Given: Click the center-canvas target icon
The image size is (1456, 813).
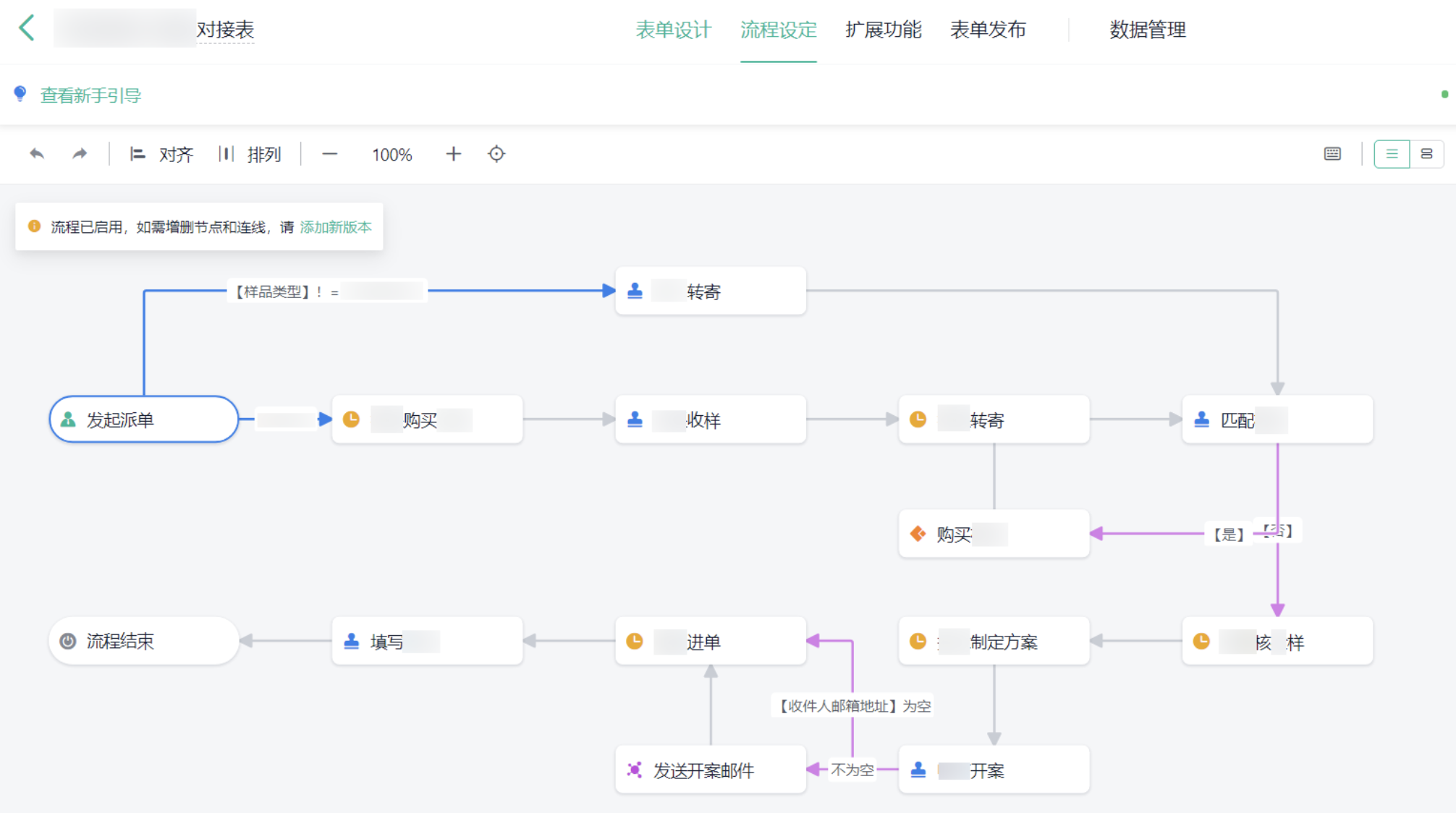Looking at the screenshot, I should click(x=496, y=154).
